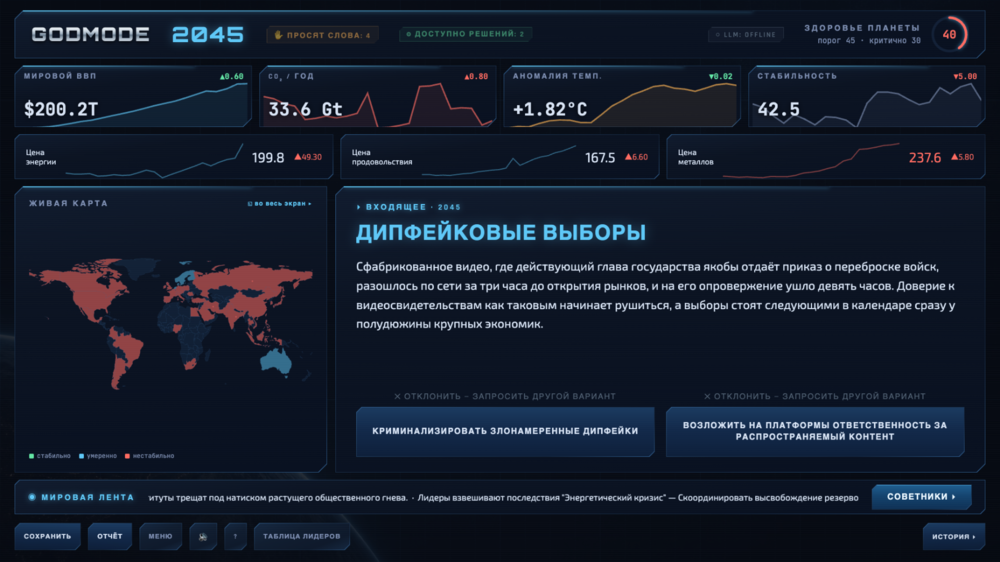Expand the История panel
1000x562 pixels.
tap(953, 536)
